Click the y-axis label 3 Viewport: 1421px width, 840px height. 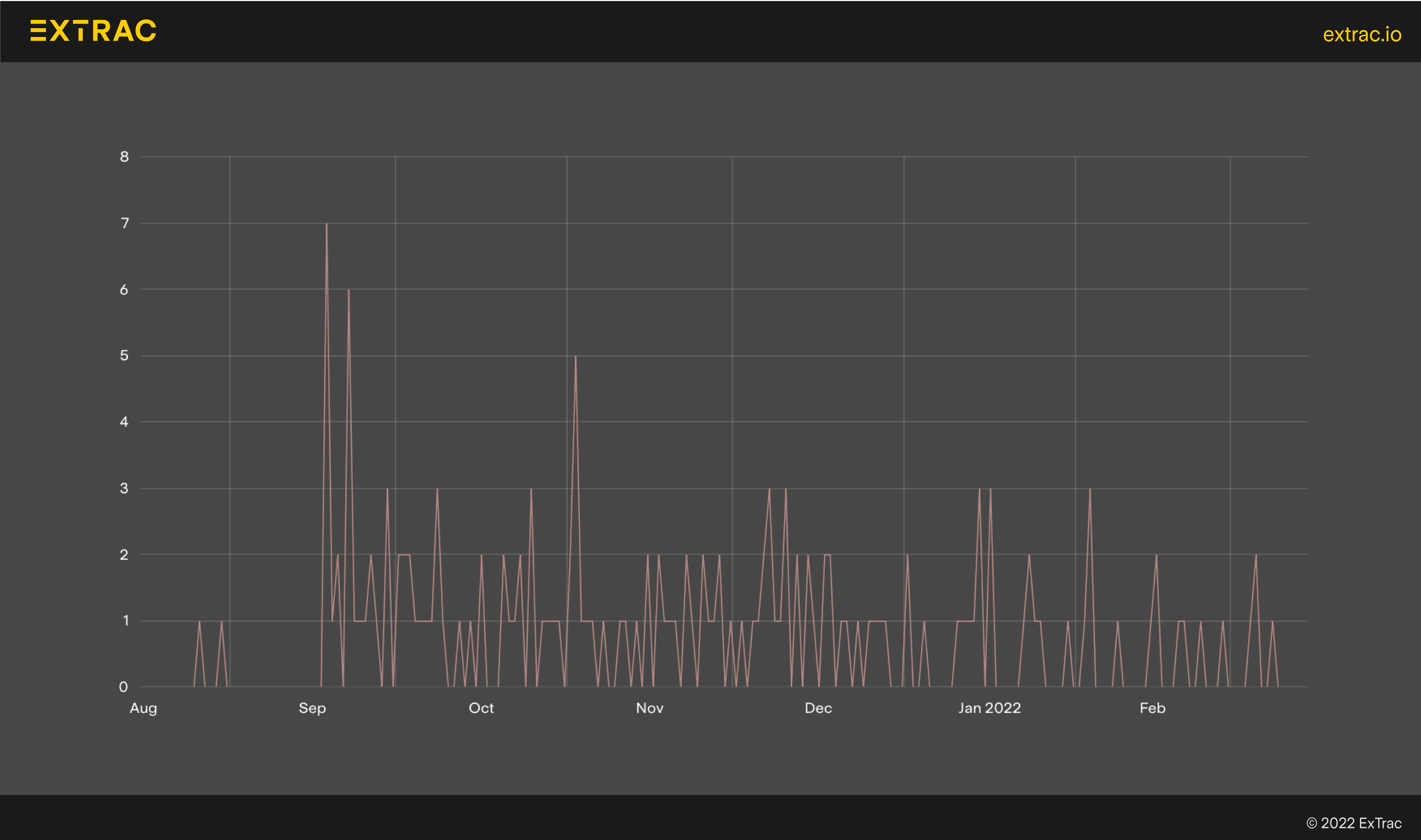click(x=124, y=488)
